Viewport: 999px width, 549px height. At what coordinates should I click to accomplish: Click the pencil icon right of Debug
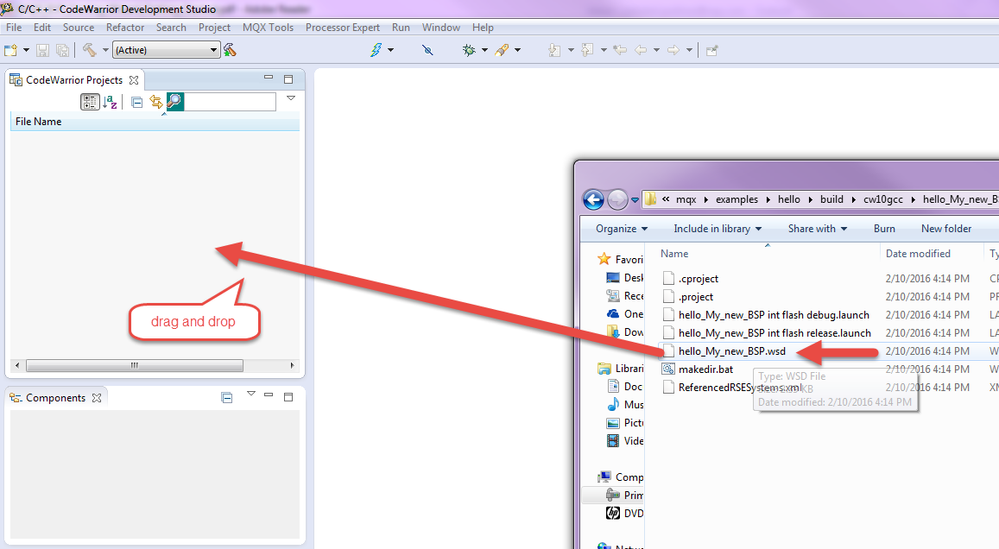point(502,50)
